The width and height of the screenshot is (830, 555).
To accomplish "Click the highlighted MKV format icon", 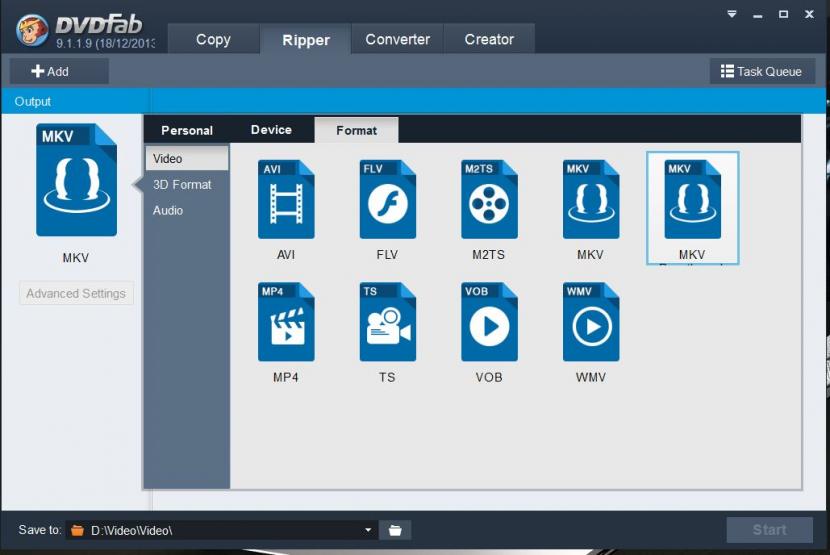I will (692, 199).
